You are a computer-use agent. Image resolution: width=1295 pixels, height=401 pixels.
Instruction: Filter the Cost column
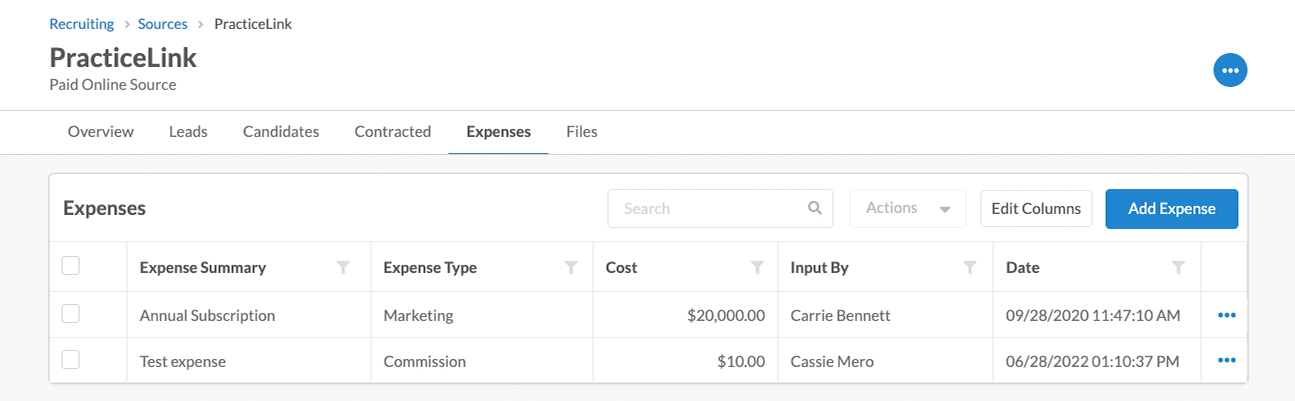tap(758, 267)
